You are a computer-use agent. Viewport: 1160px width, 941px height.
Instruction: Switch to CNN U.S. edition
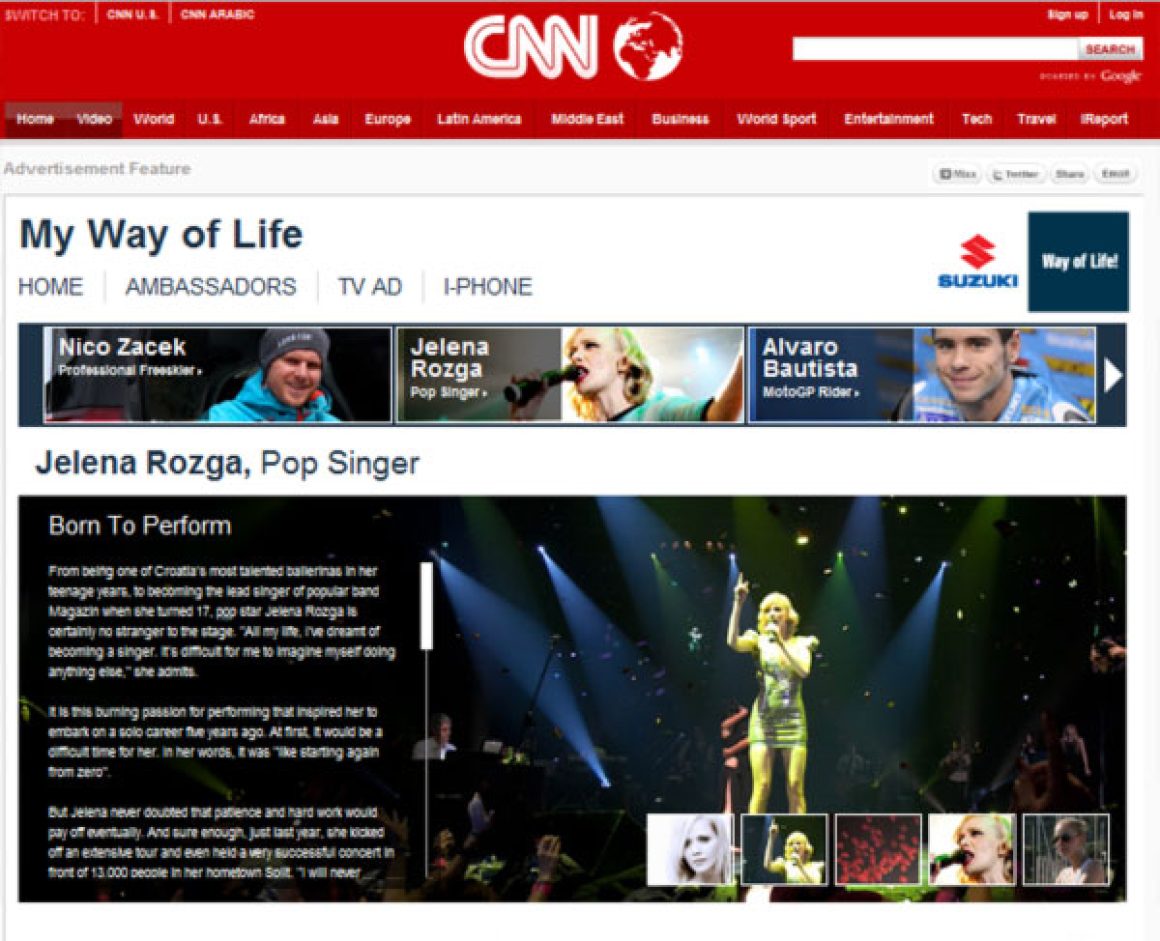pyautogui.click(x=132, y=14)
